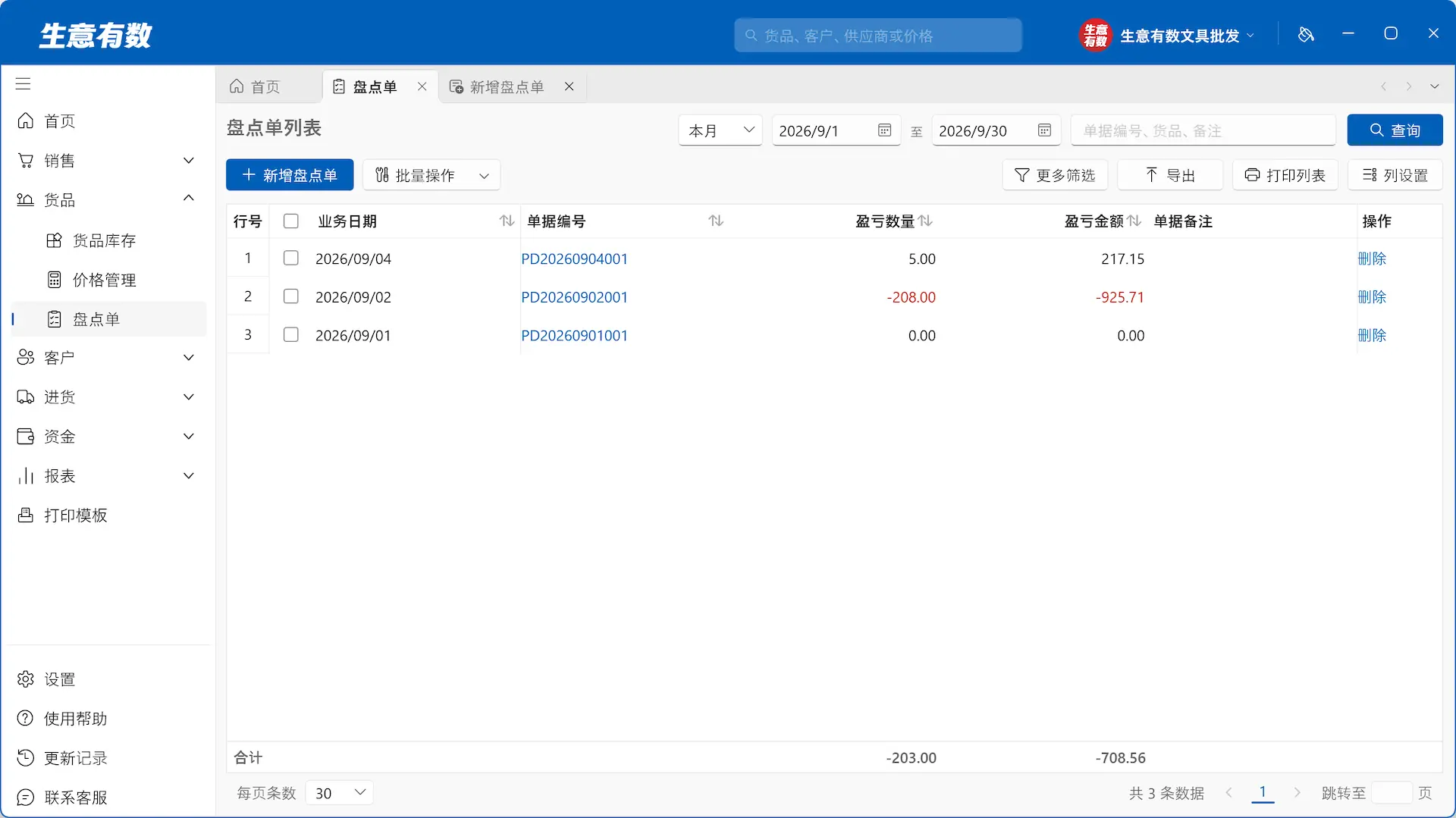Close the 盘点单 tab
Image resolution: width=1456 pixels, height=818 pixels.
[x=422, y=86]
